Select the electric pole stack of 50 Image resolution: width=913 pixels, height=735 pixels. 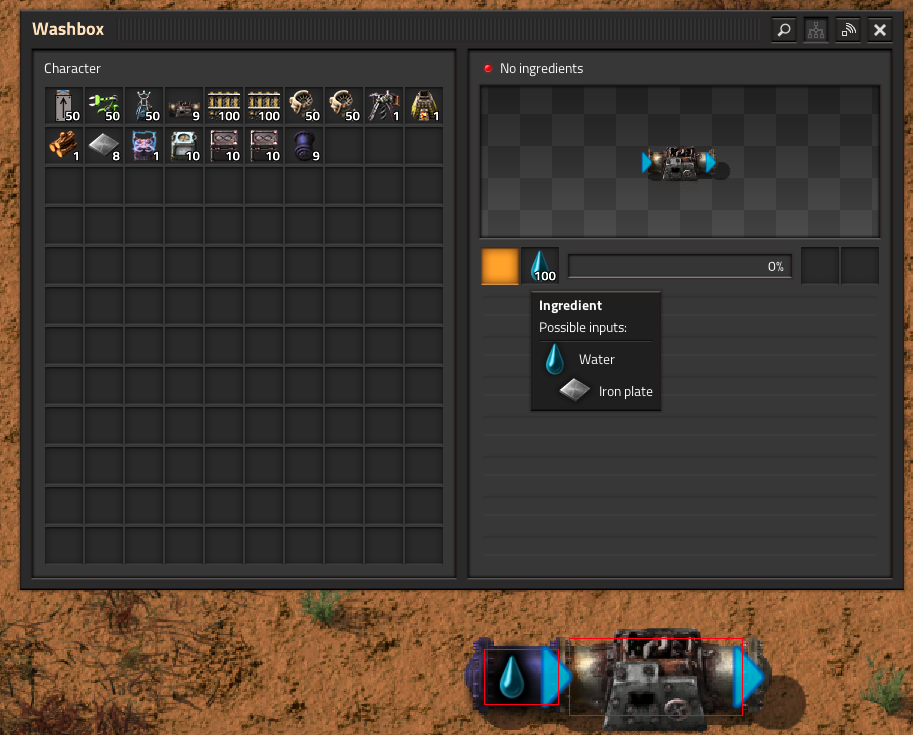(x=144, y=105)
